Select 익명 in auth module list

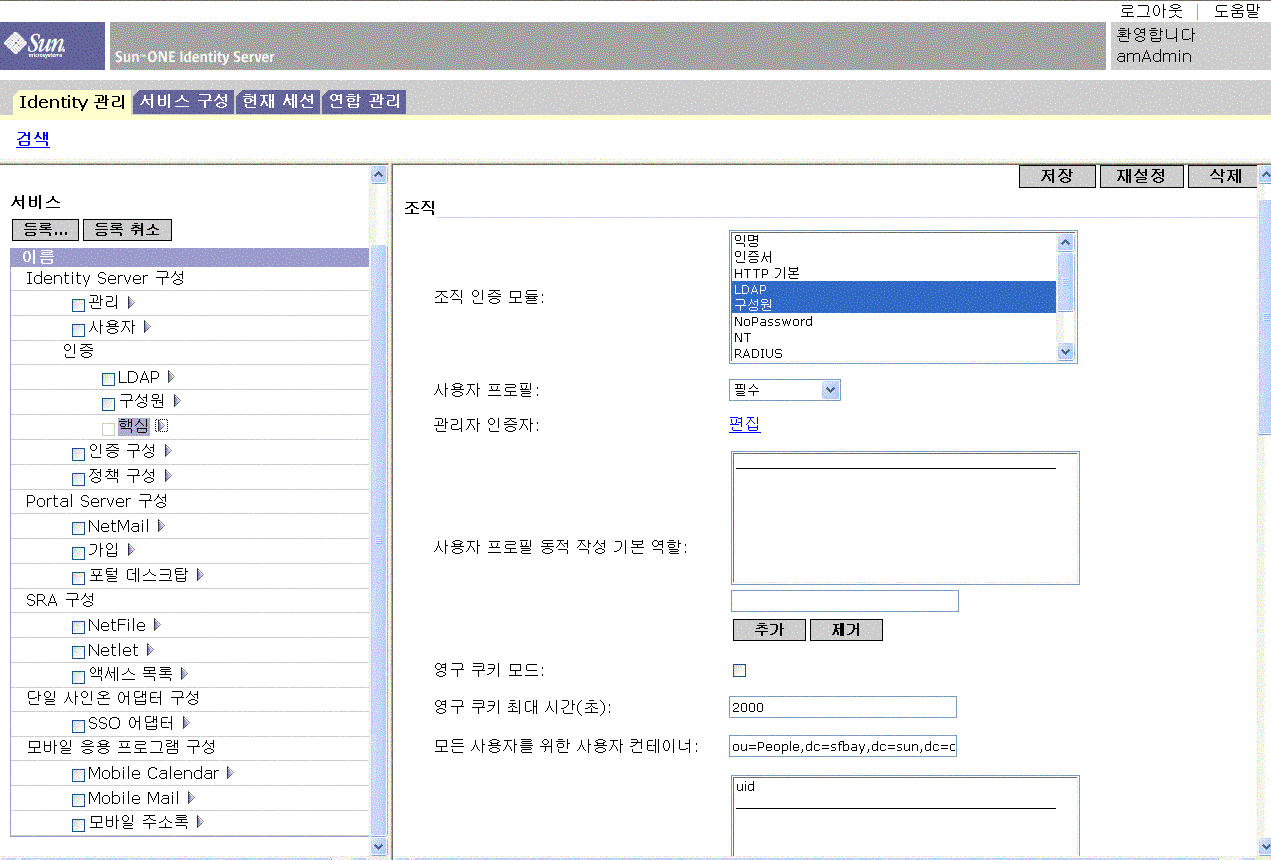point(894,241)
